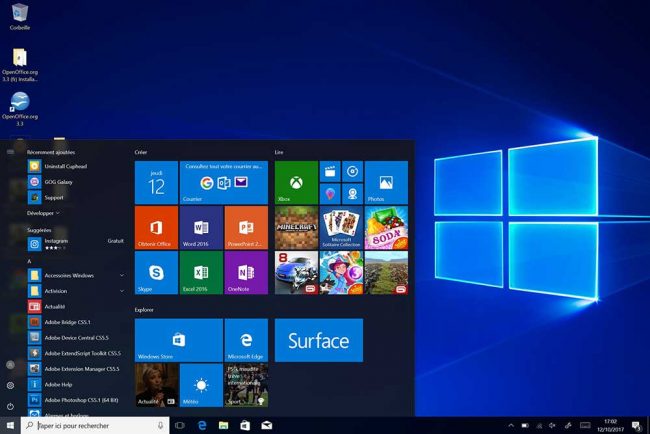
Task: Launch Adobe Photoshop CS5.1 (64 Bit)
Action: [x=77, y=400]
